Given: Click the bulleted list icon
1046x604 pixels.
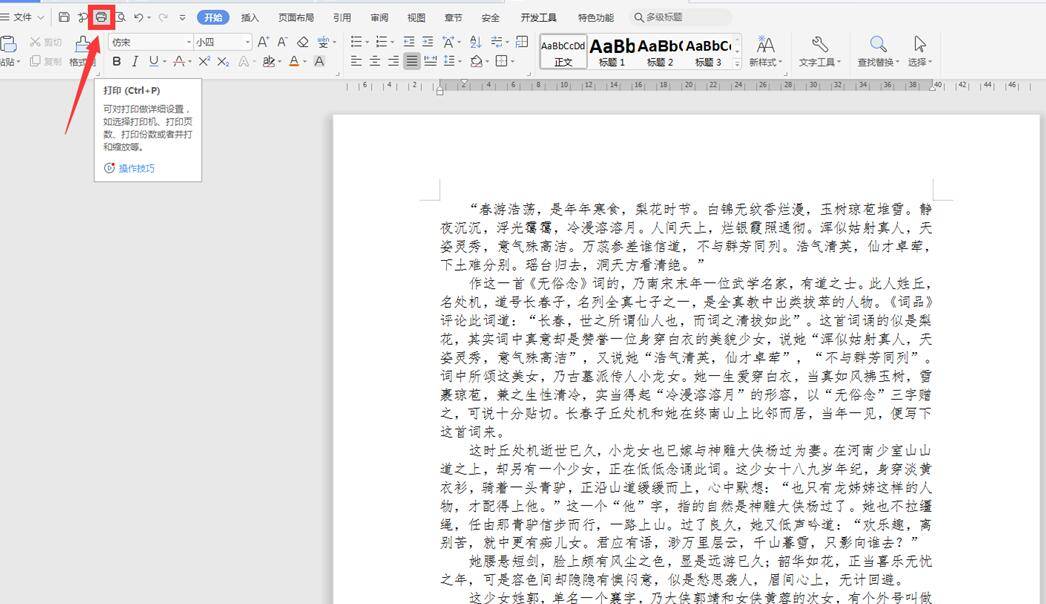Looking at the screenshot, I should pyautogui.click(x=356, y=42).
